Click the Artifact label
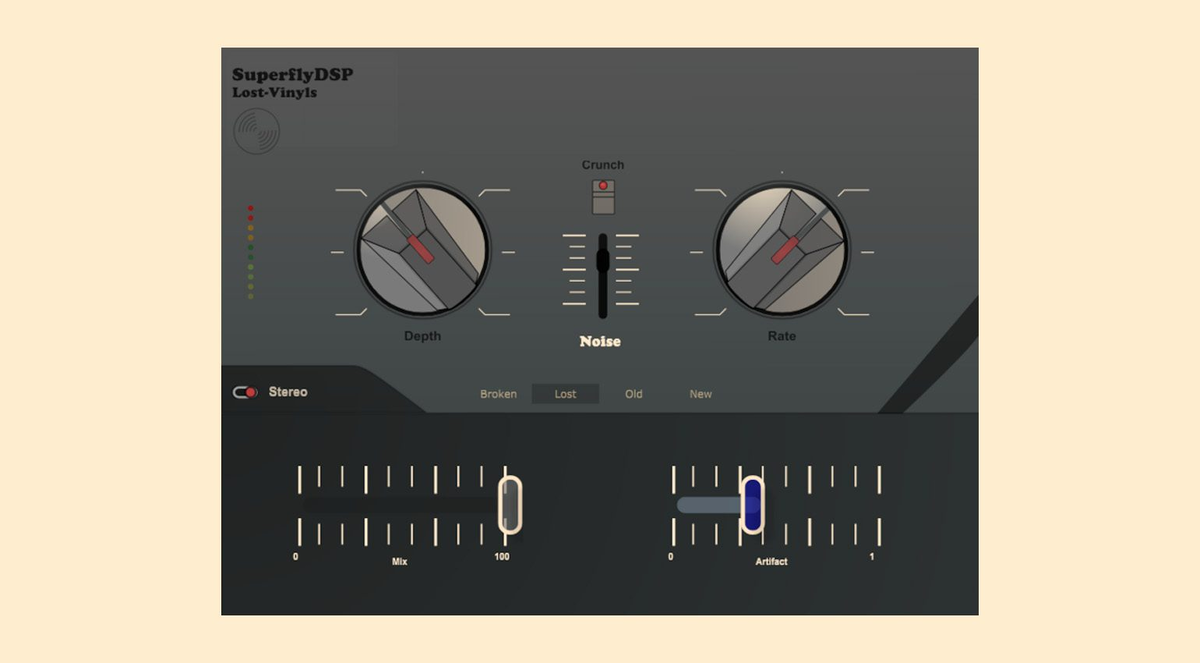Viewport: 1200px width, 663px height. [771, 562]
